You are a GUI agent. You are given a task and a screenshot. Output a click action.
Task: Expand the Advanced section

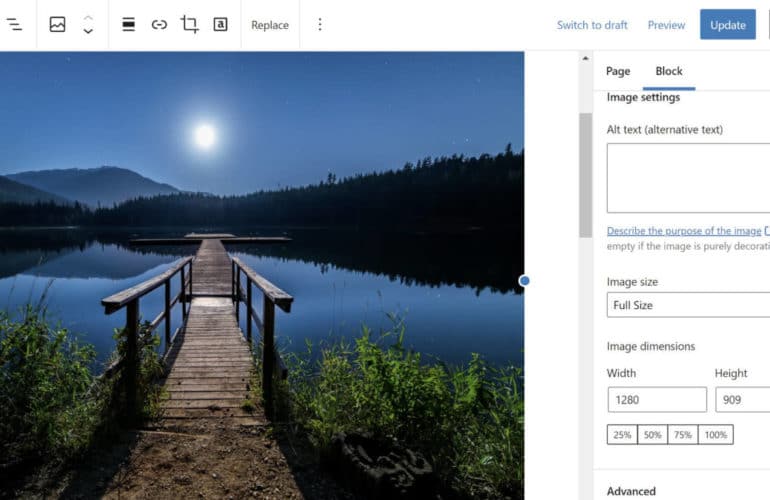pyautogui.click(x=632, y=491)
